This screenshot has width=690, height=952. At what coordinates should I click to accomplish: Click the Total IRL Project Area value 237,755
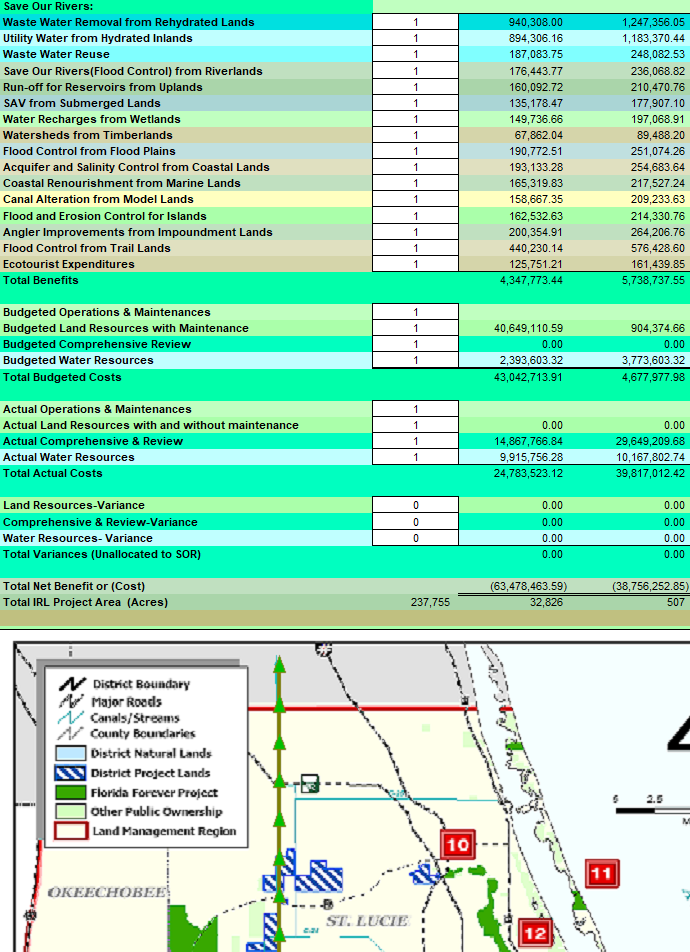tap(430, 602)
